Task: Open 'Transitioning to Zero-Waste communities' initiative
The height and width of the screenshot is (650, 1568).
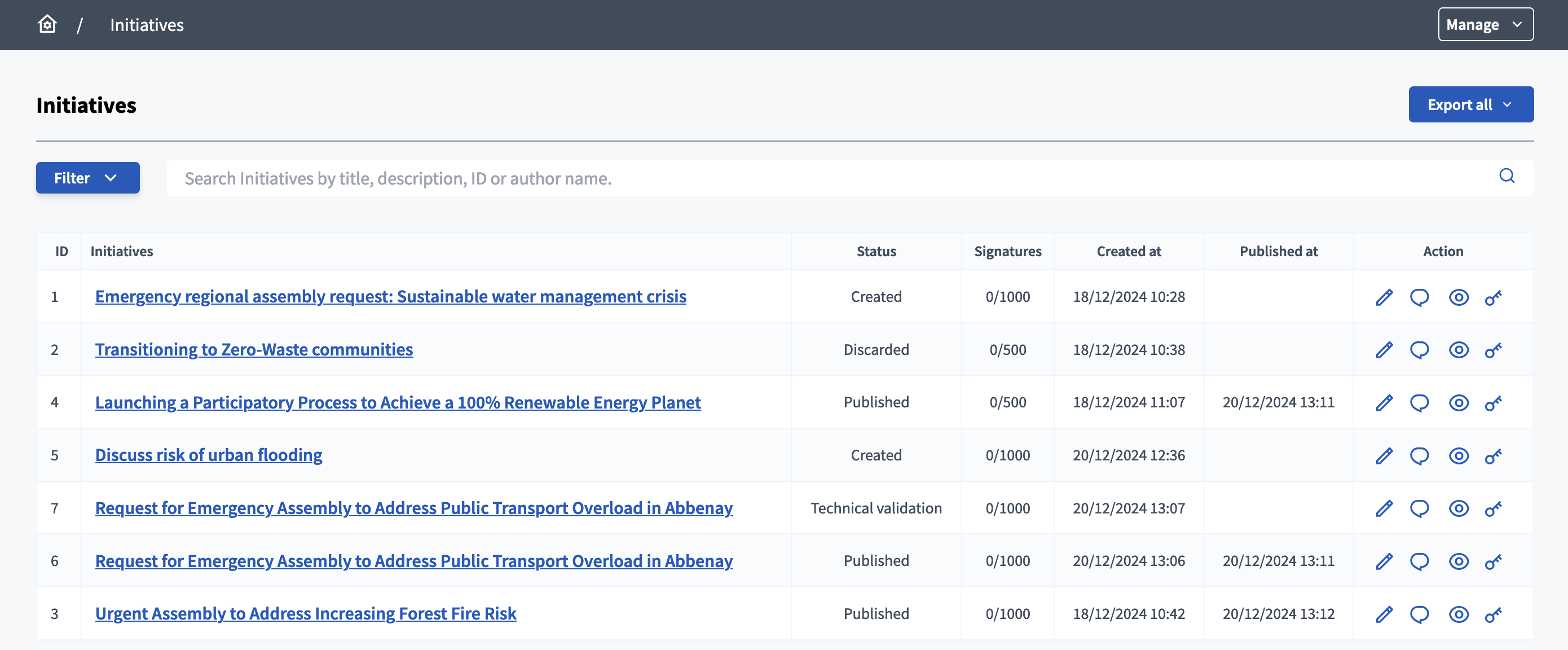Action: click(254, 350)
